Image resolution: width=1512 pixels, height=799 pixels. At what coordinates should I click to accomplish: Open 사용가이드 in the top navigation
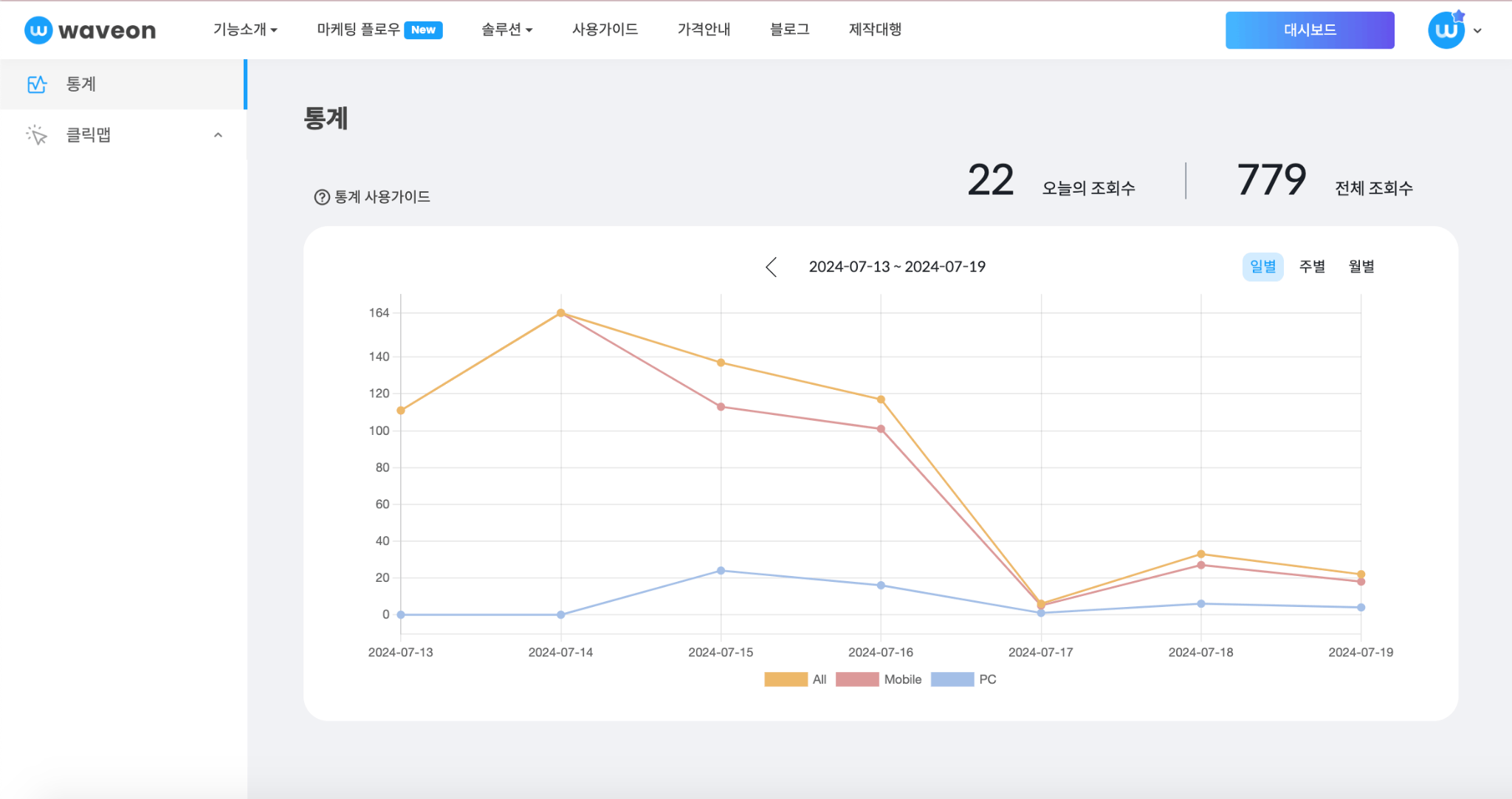pyautogui.click(x=605, y=30)
